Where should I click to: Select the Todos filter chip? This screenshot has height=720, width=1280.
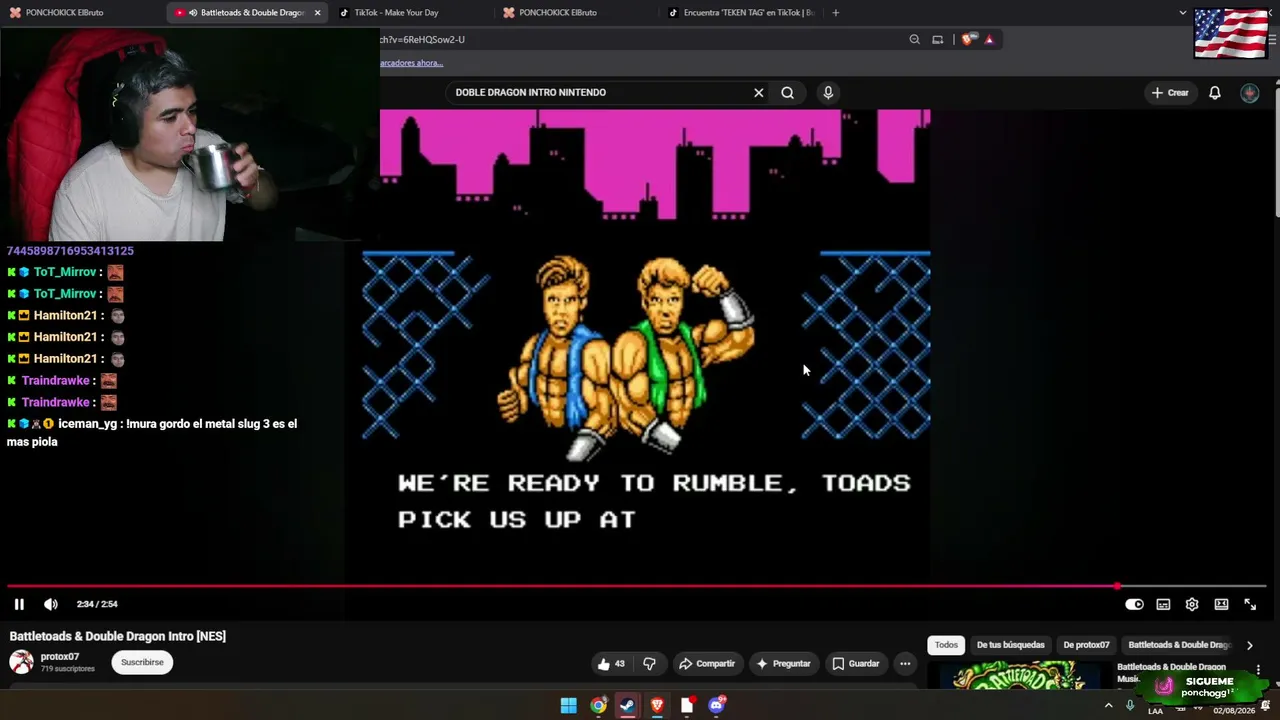point(946,645)
